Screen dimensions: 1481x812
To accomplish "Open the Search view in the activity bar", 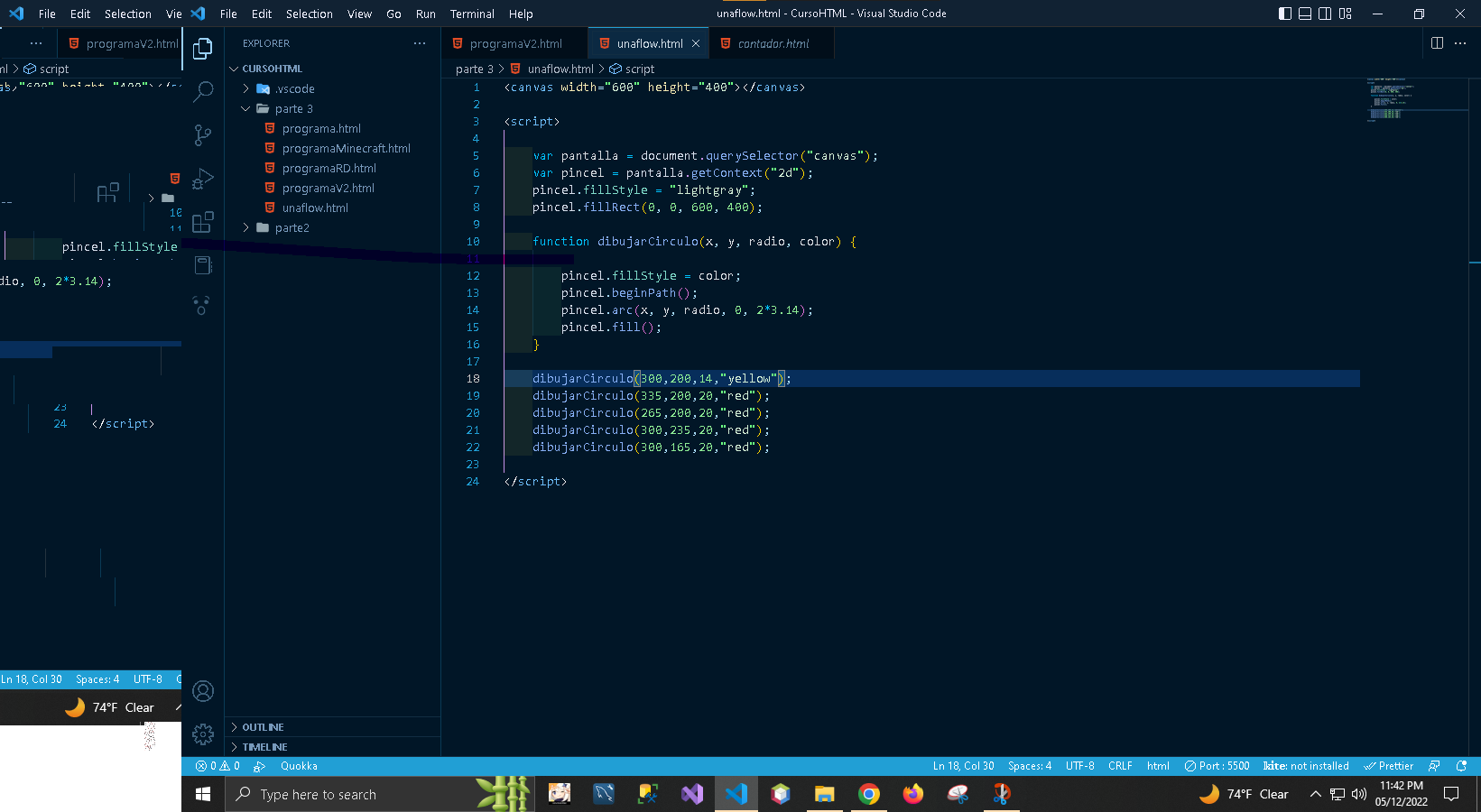I will click(x=204, y=91).
